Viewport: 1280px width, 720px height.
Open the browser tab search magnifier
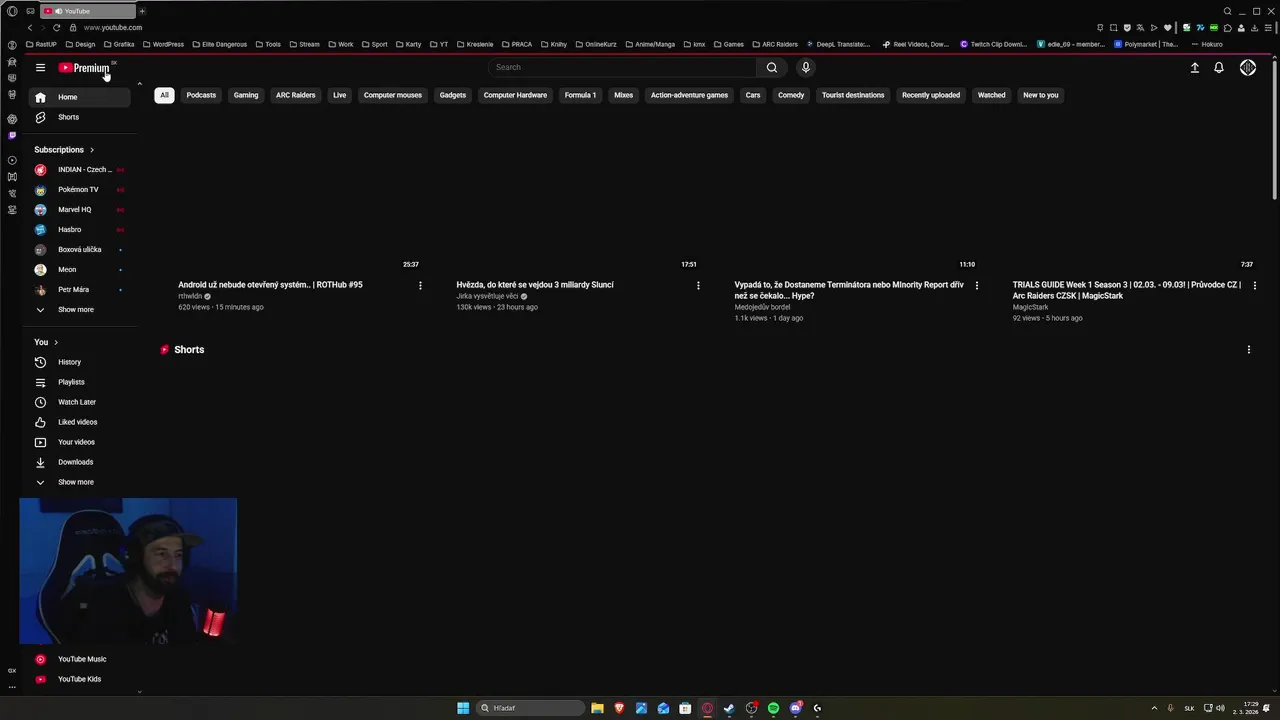(1227, 11)
